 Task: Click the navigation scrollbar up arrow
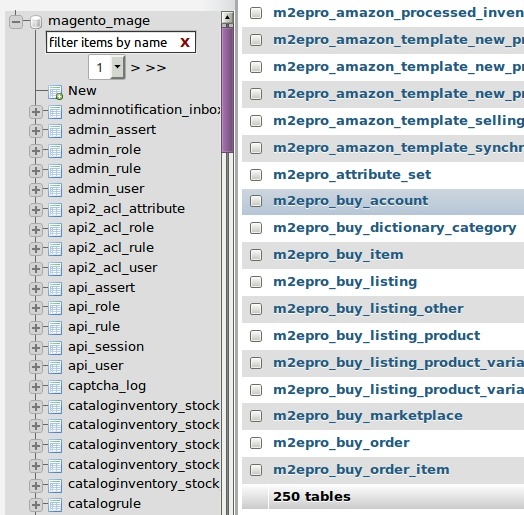(227, 17)
